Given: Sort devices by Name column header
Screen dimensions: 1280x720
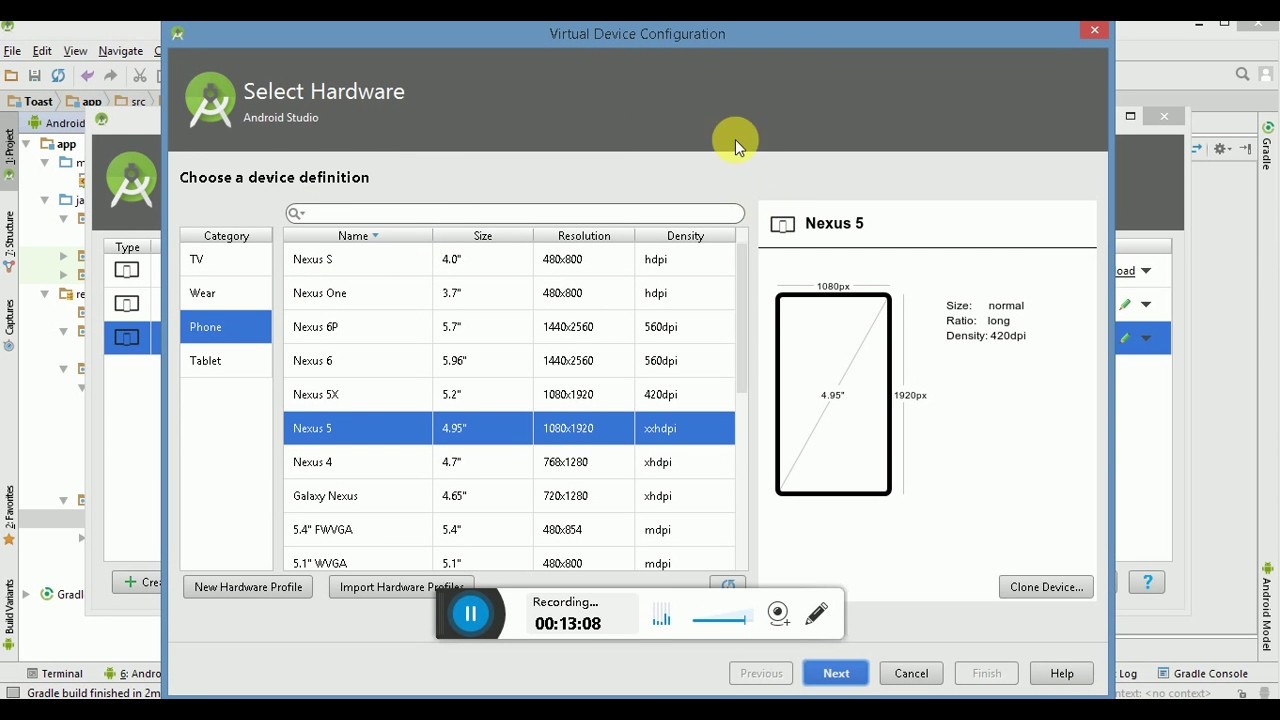Looking at the screenshot, I should coord(358,236).
